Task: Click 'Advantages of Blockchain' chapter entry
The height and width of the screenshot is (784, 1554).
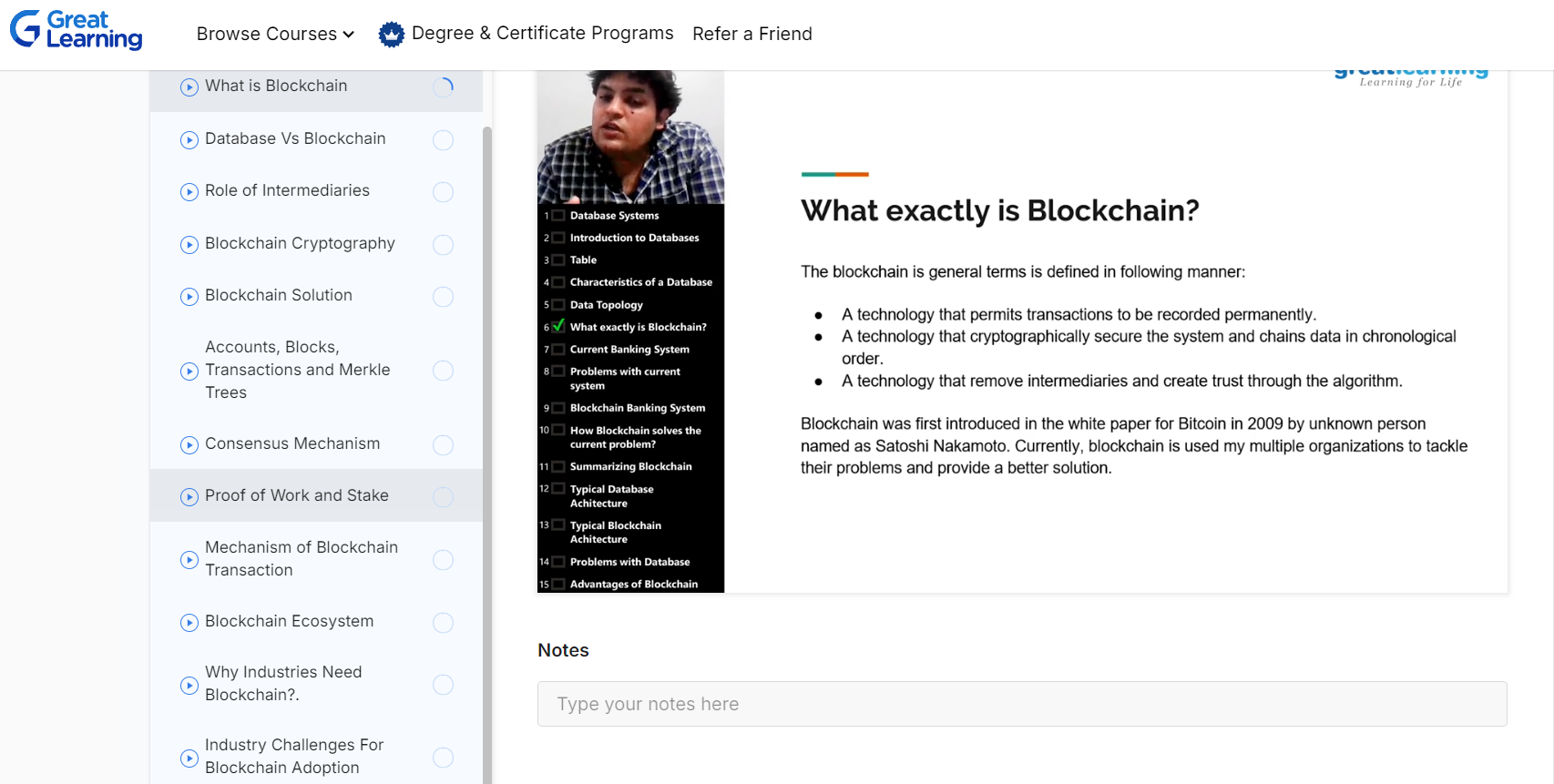Action: point(633,585)
